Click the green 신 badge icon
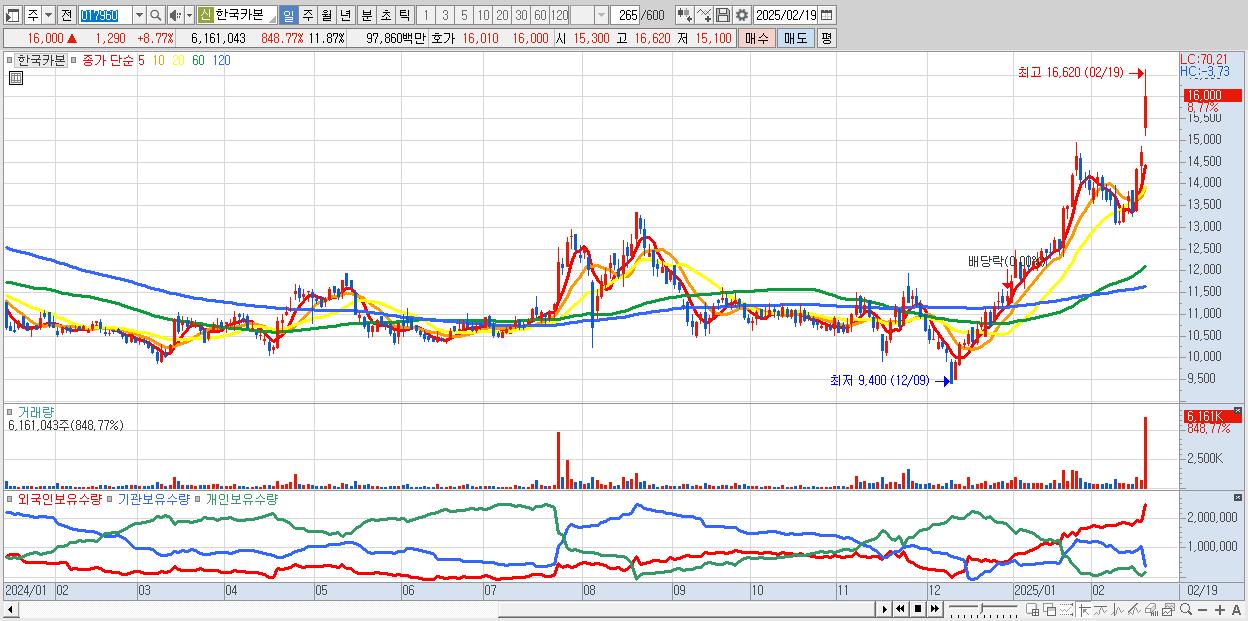Viewport: 1248px width, 621px height. click(x=205, y=15)
